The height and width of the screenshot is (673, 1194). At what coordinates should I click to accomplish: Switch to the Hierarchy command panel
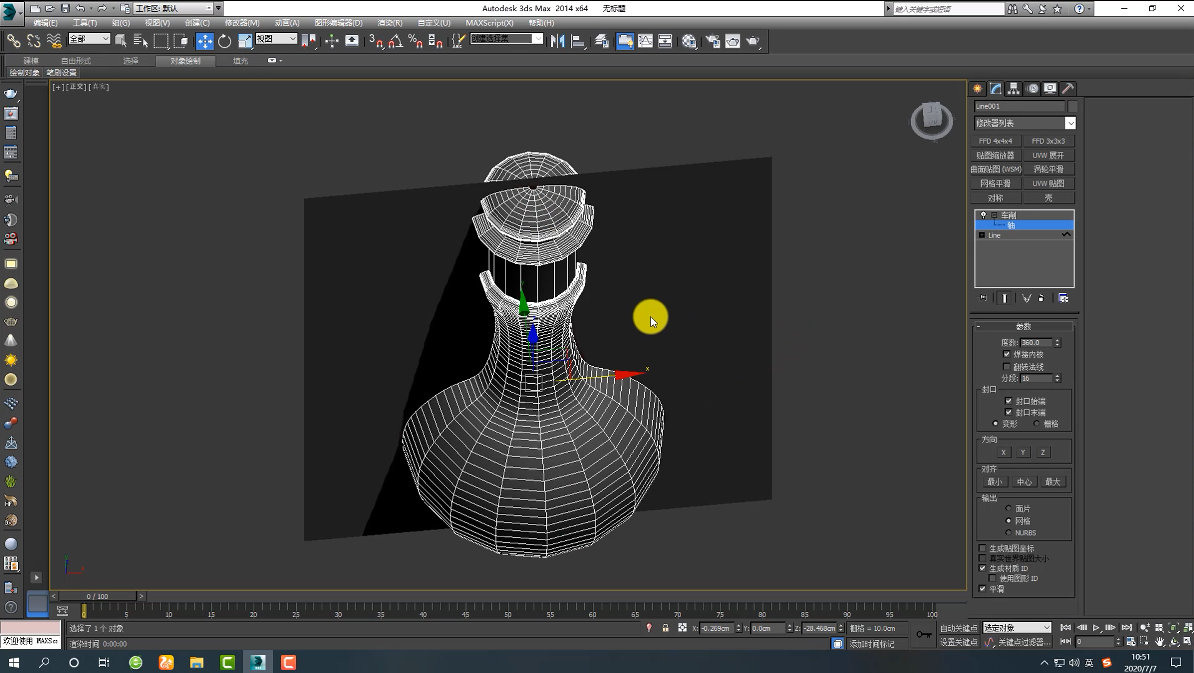pos(1014,88)
